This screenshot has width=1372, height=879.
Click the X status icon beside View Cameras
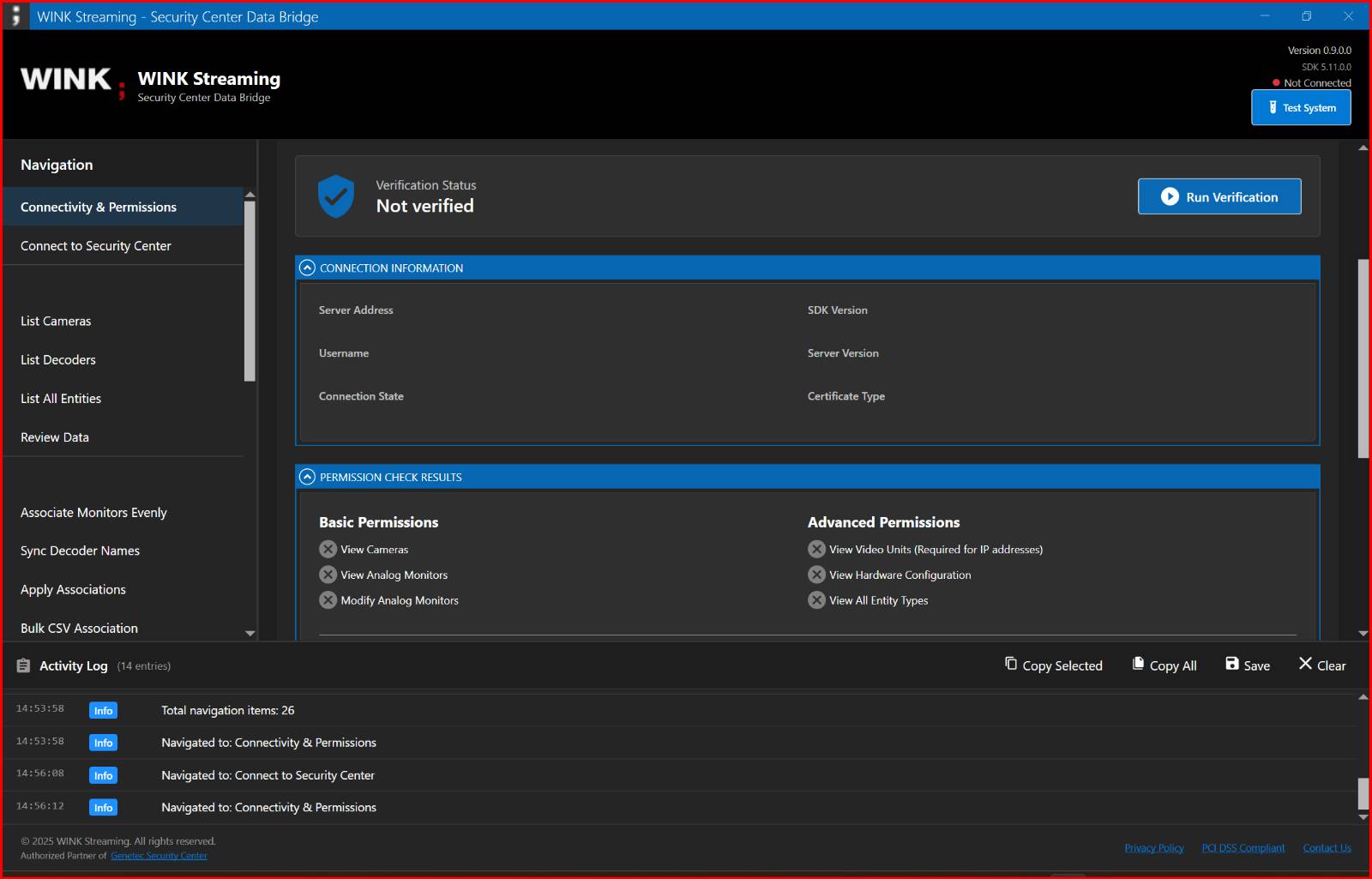tap(328, 549)
